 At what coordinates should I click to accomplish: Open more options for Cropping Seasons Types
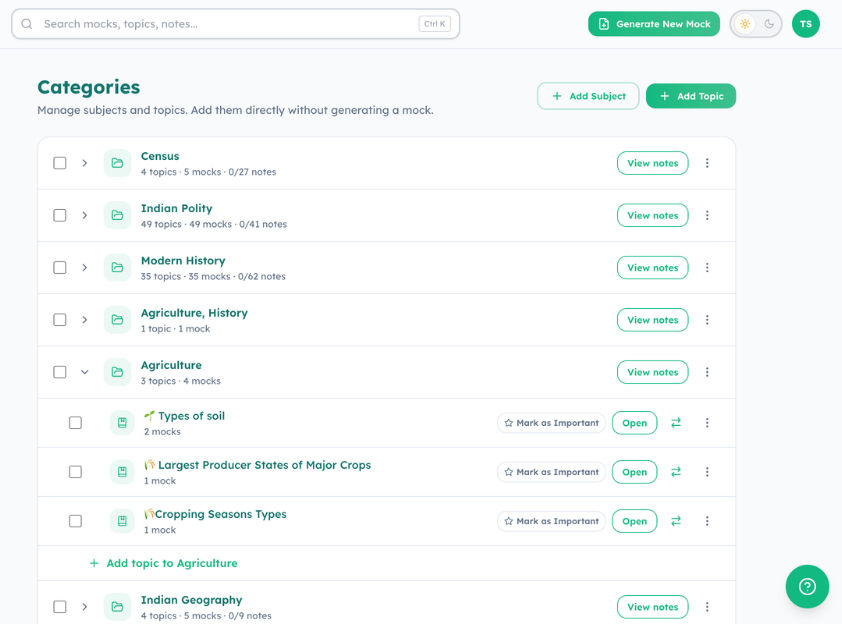[x=707, y=521]
